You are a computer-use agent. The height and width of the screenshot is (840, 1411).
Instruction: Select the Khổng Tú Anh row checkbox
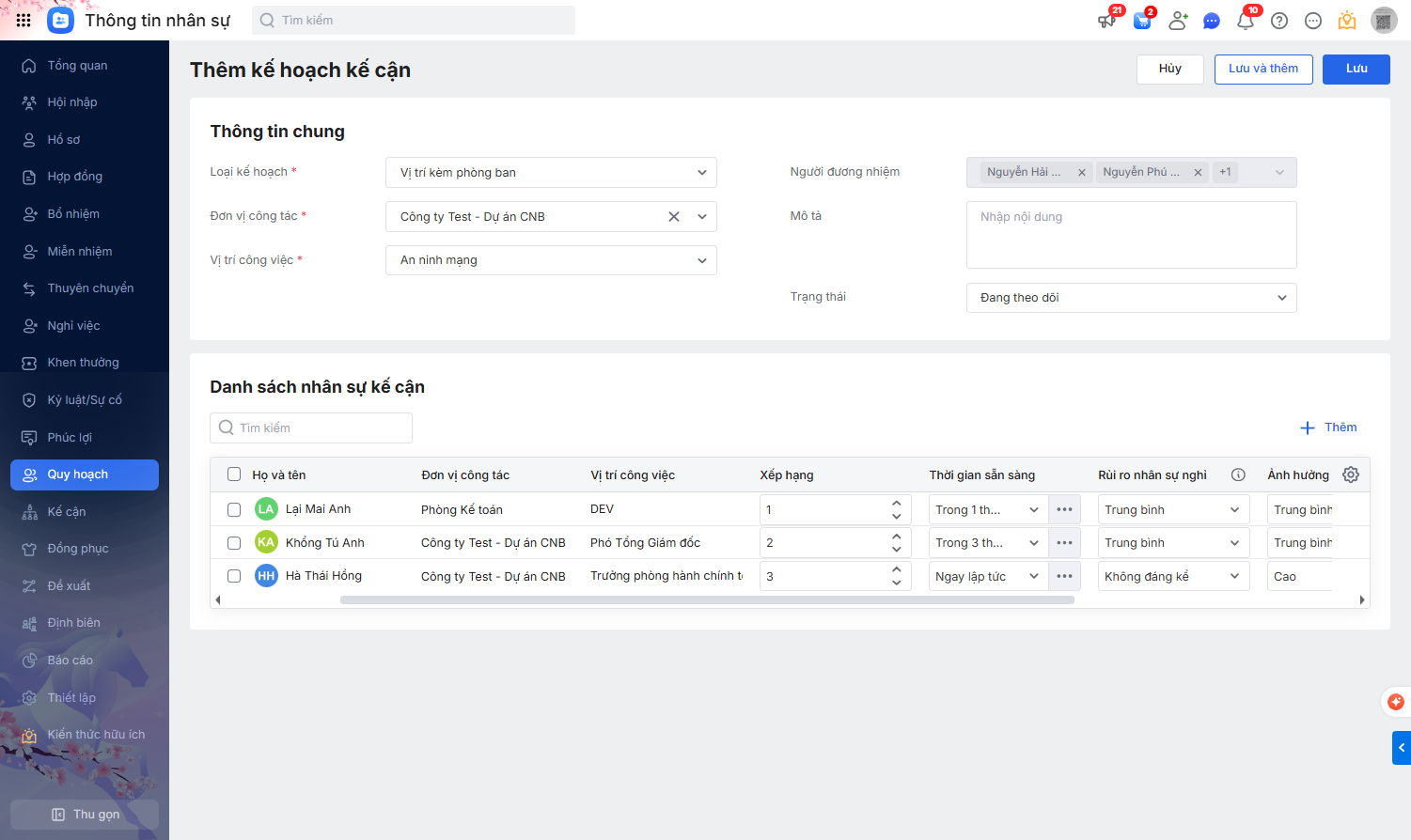click(x=234, y=543)
